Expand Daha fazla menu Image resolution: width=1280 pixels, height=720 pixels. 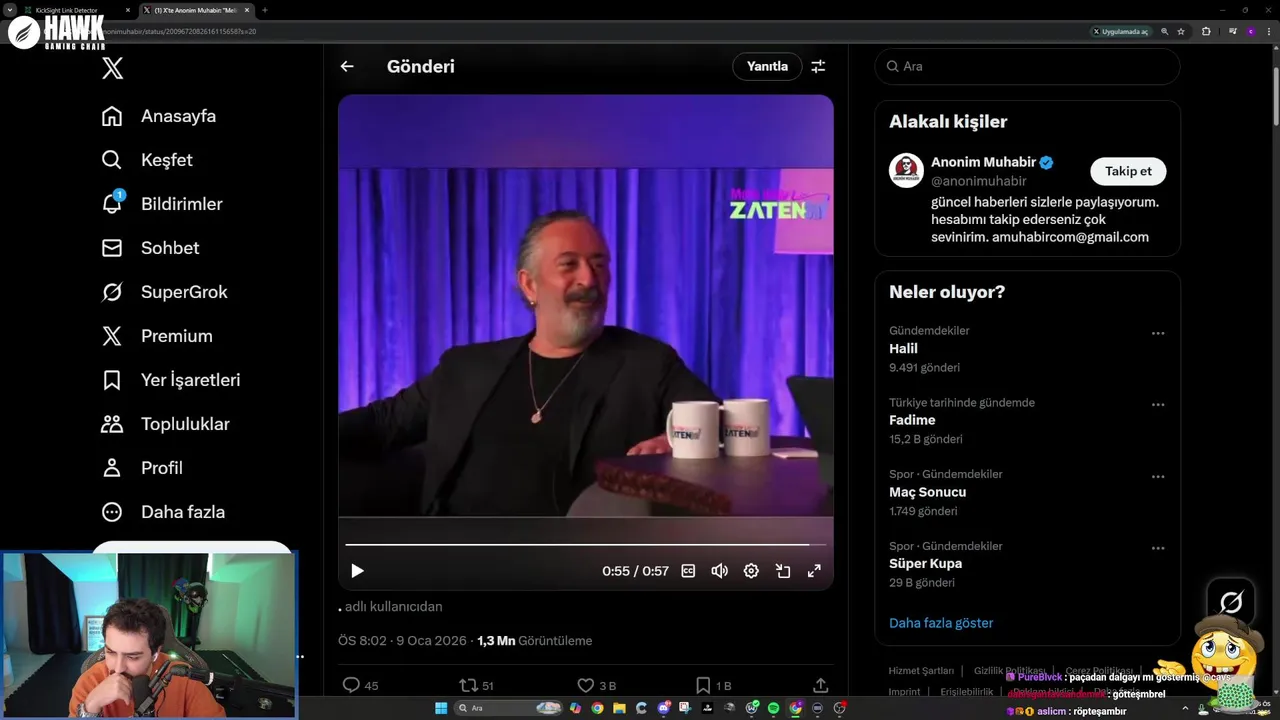163,512
